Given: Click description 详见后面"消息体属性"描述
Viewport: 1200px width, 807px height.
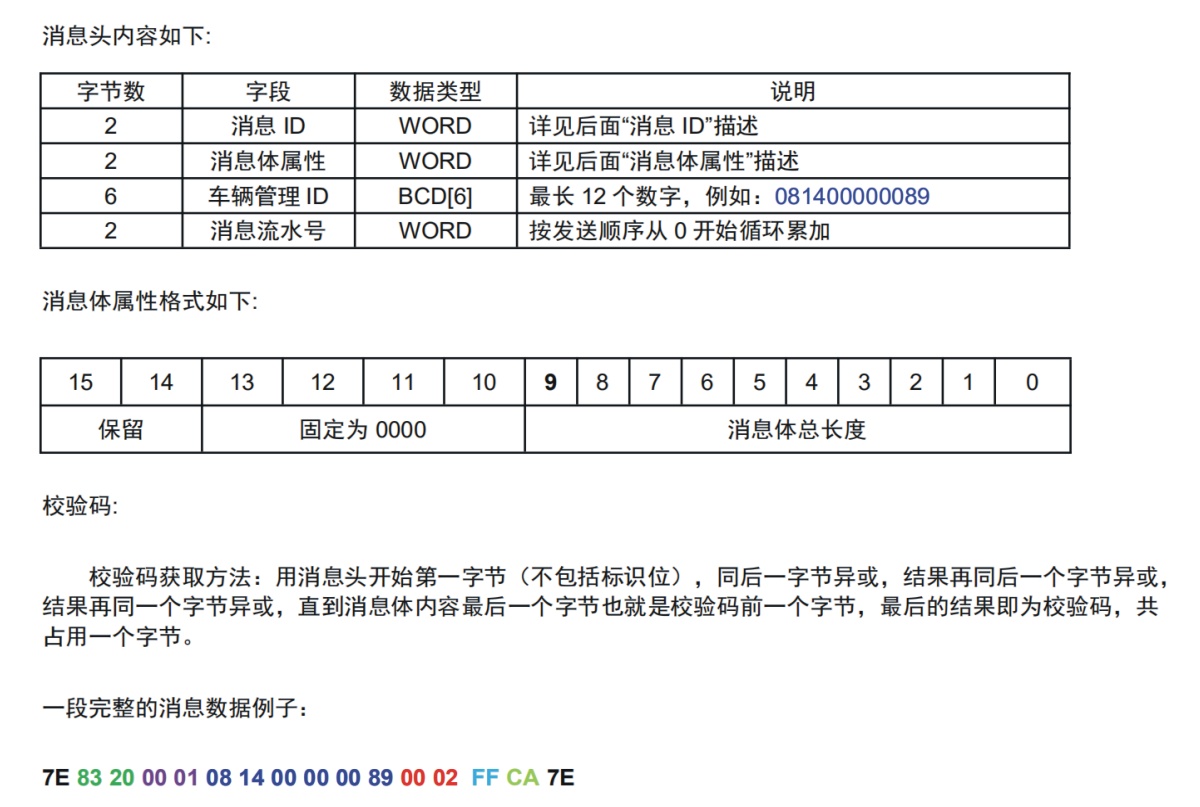Looking at the screenshot, I should [664, 161].
